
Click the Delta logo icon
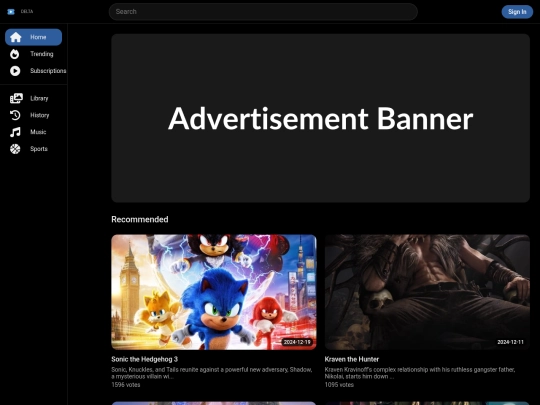tap(11, 12)
